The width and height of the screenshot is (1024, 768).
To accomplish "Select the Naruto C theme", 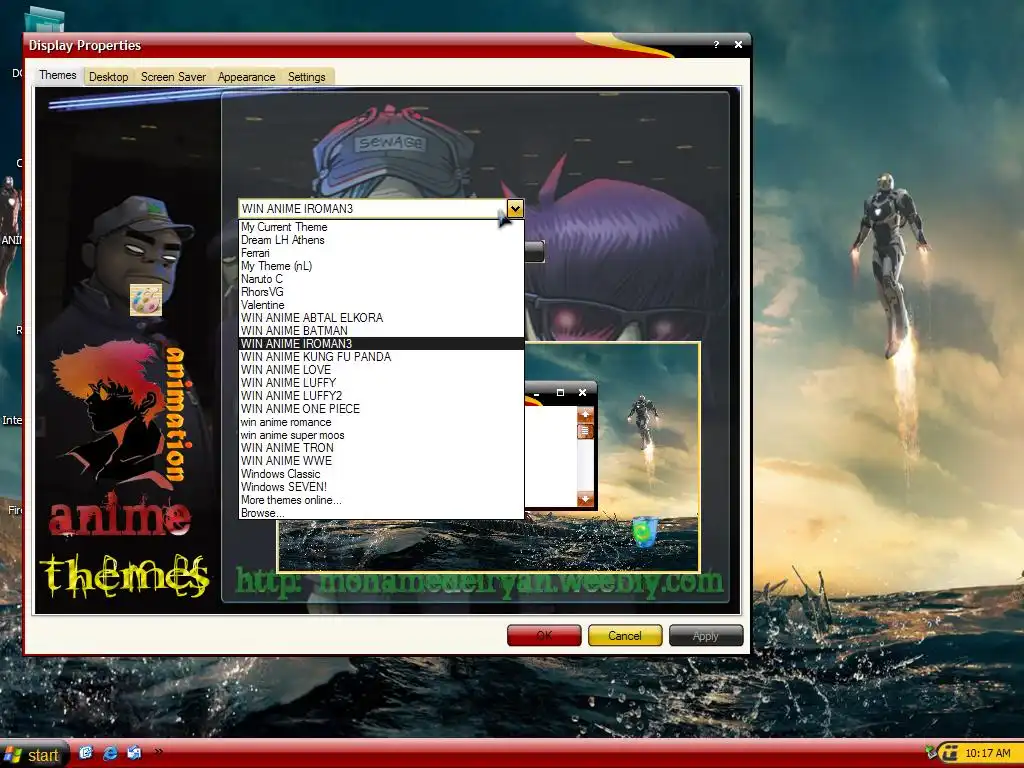I will click(381, 279).
